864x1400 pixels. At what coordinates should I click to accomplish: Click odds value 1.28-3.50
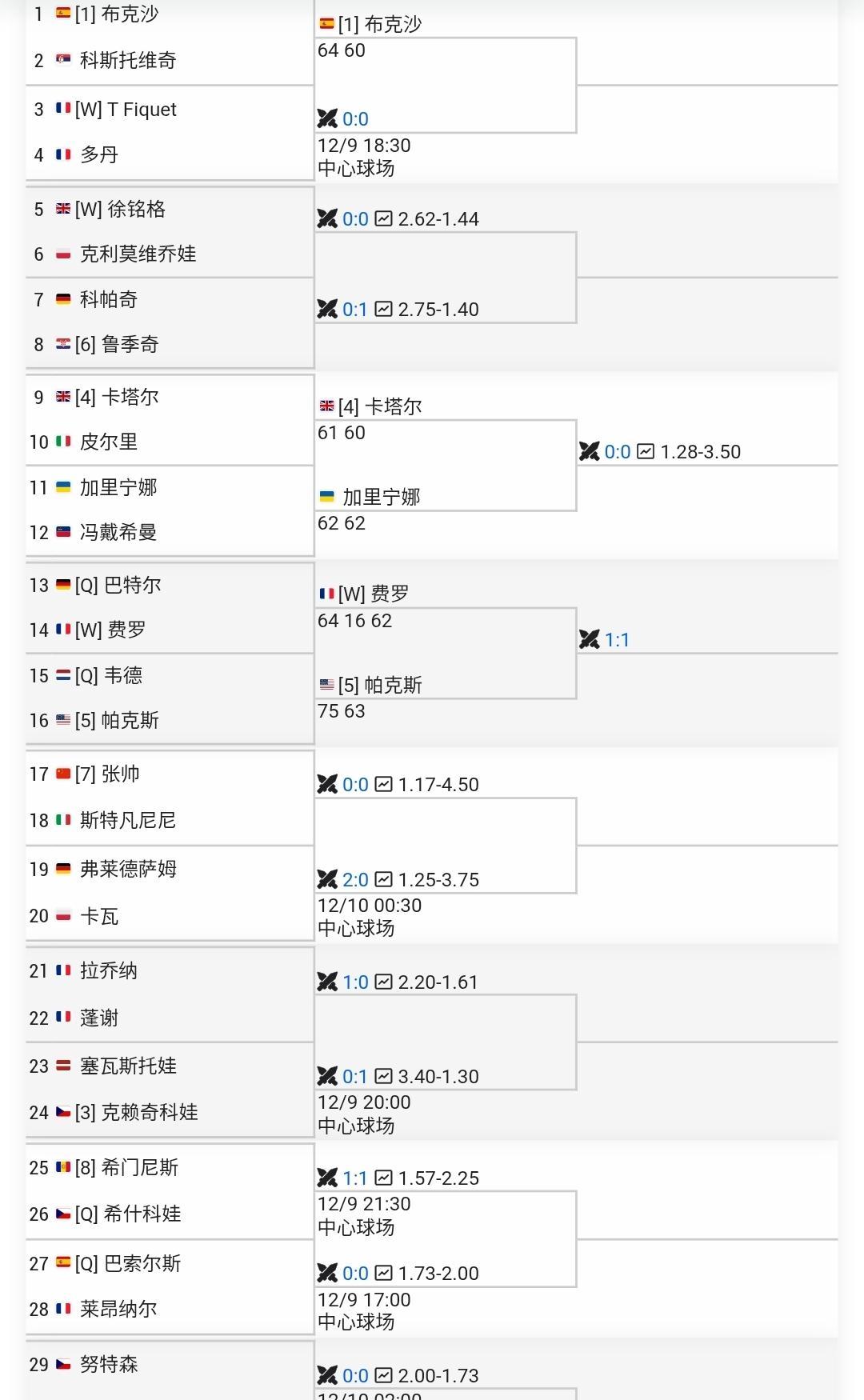point(700,451)
